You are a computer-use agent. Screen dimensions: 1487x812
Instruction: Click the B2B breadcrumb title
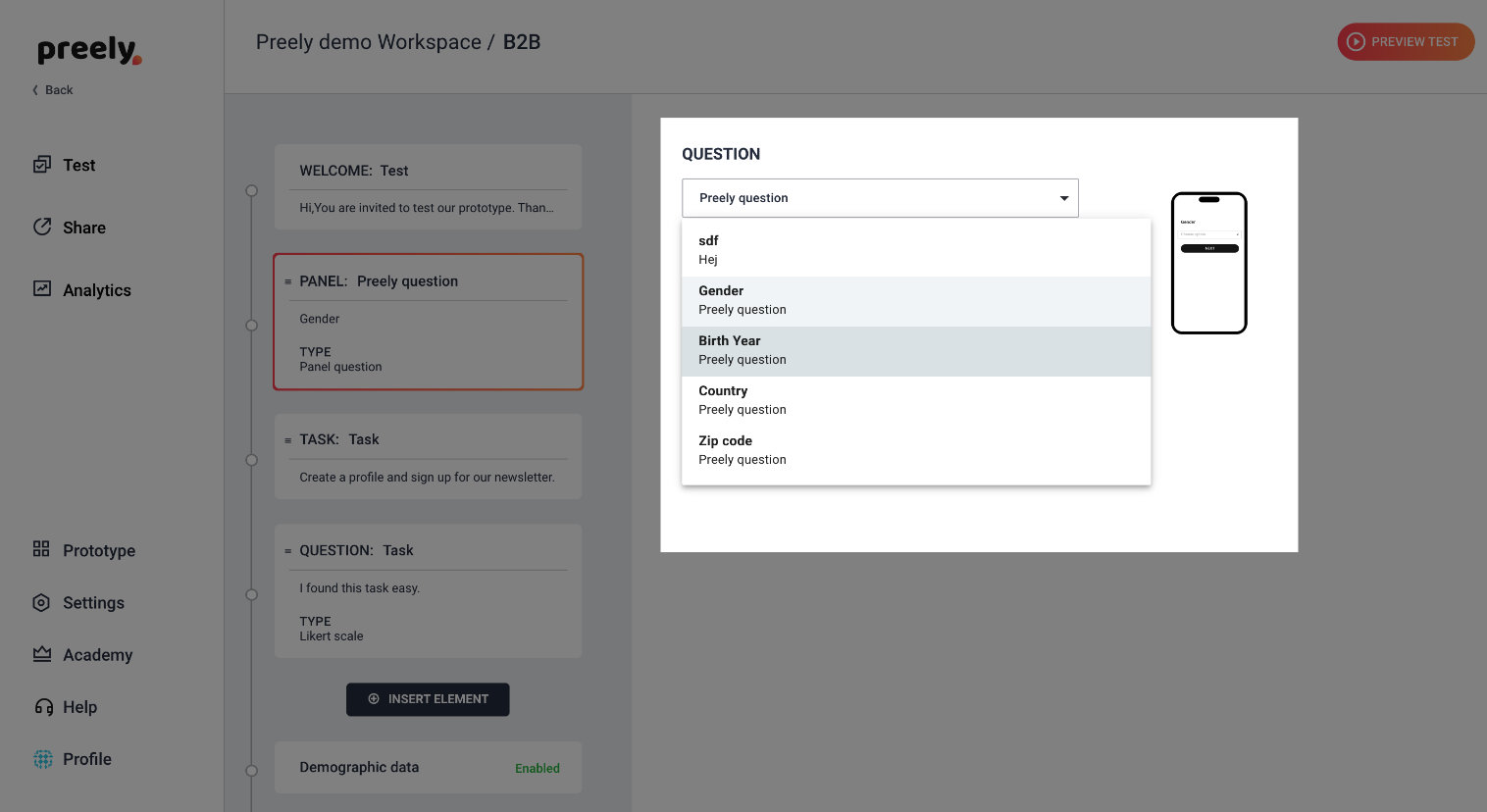coord(522,42)
